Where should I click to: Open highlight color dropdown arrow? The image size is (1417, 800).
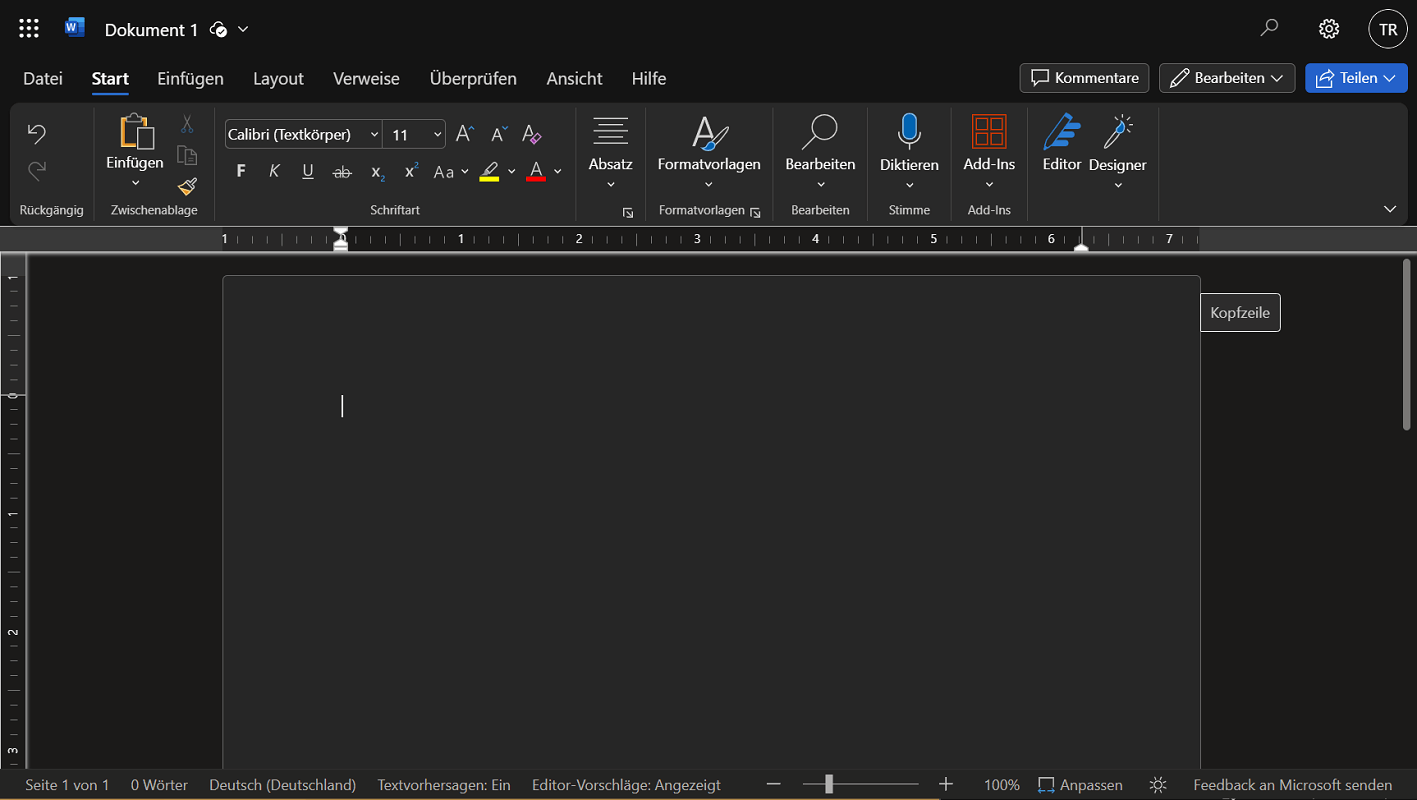(x=512, y=172)
